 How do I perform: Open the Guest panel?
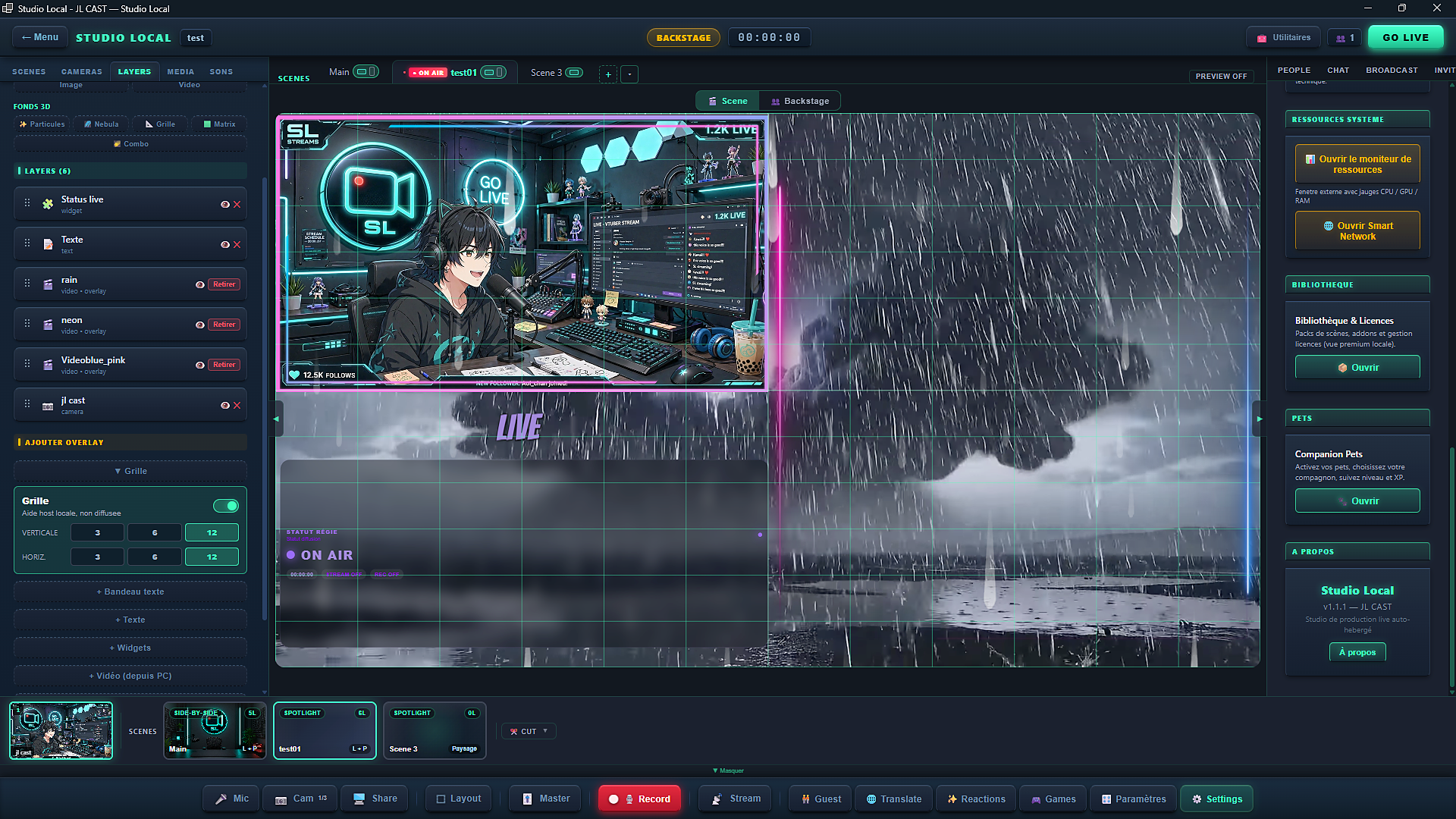[x=821, y=799]
